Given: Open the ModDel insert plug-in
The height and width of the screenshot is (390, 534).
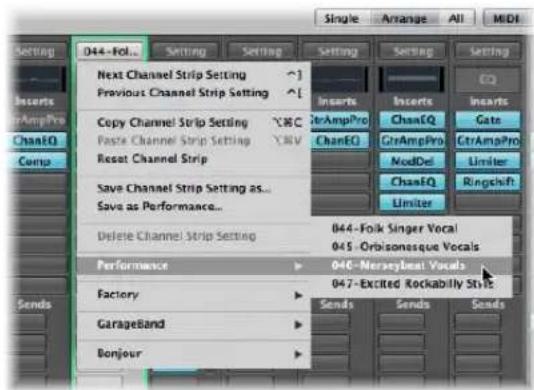Looking at the screenshot, I should click(412, 161).
